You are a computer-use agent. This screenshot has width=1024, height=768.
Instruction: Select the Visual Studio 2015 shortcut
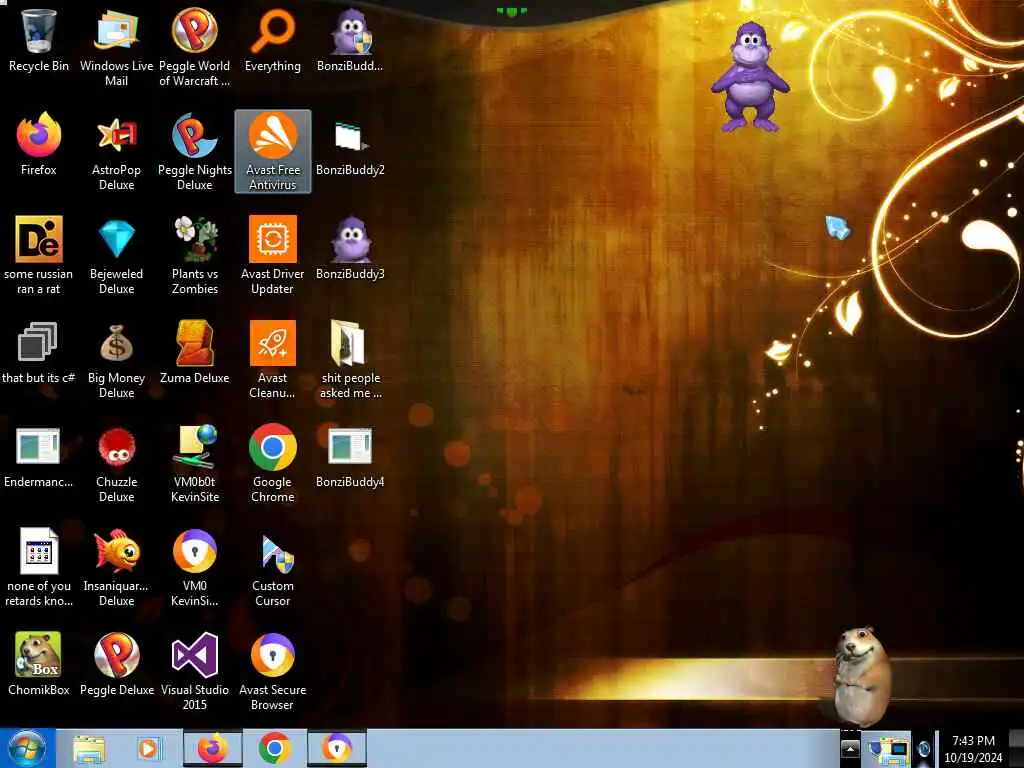tap(195, 672)
